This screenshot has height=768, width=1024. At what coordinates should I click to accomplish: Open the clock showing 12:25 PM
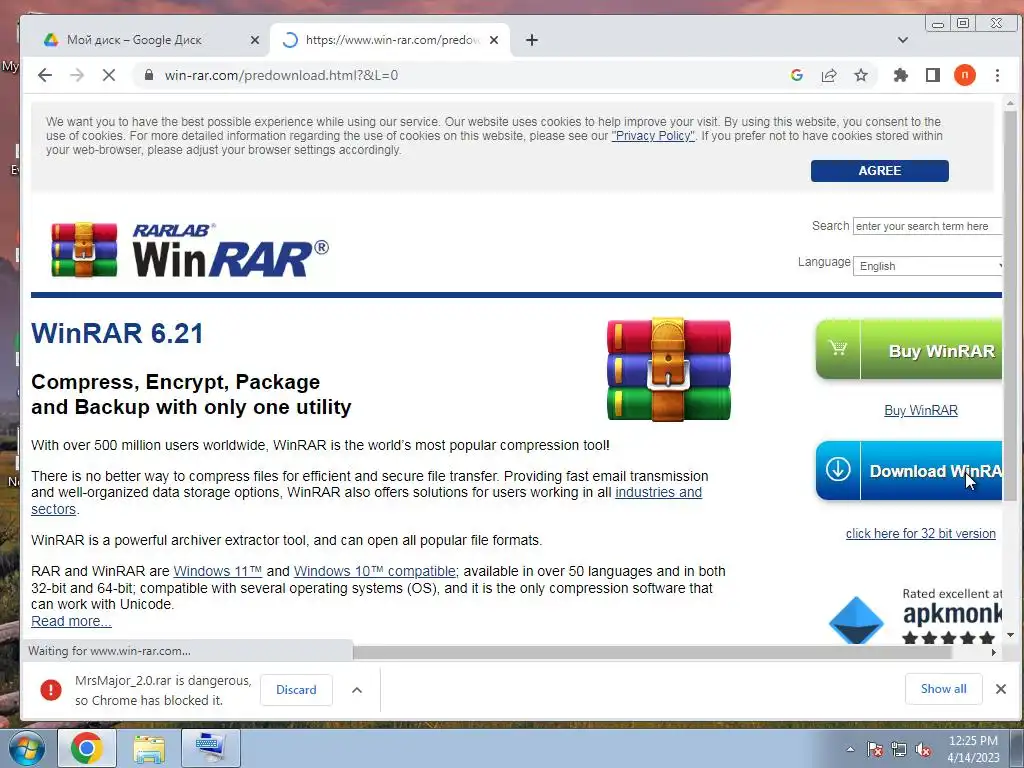(x=973, y=748)
